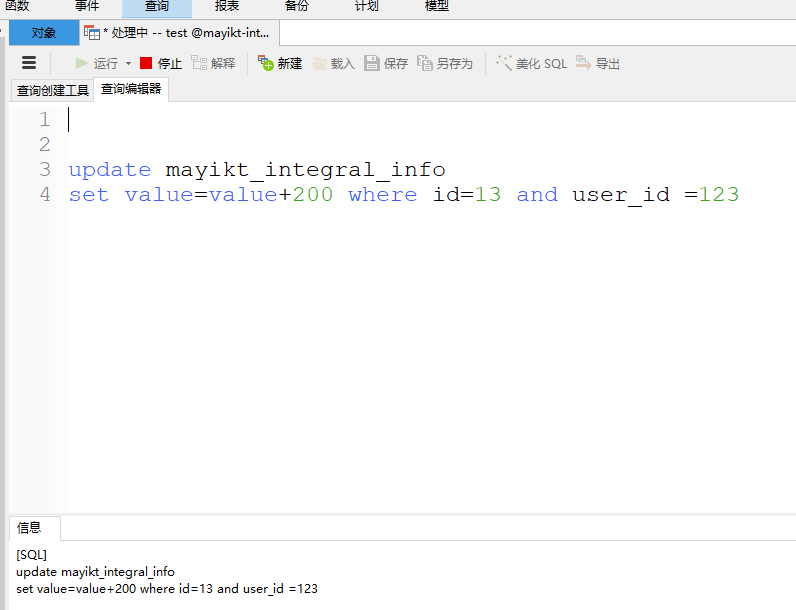The width and height of the screenshot is (796, 610).
Task: Open the 对象 tab
Action: tap(44, 33)
